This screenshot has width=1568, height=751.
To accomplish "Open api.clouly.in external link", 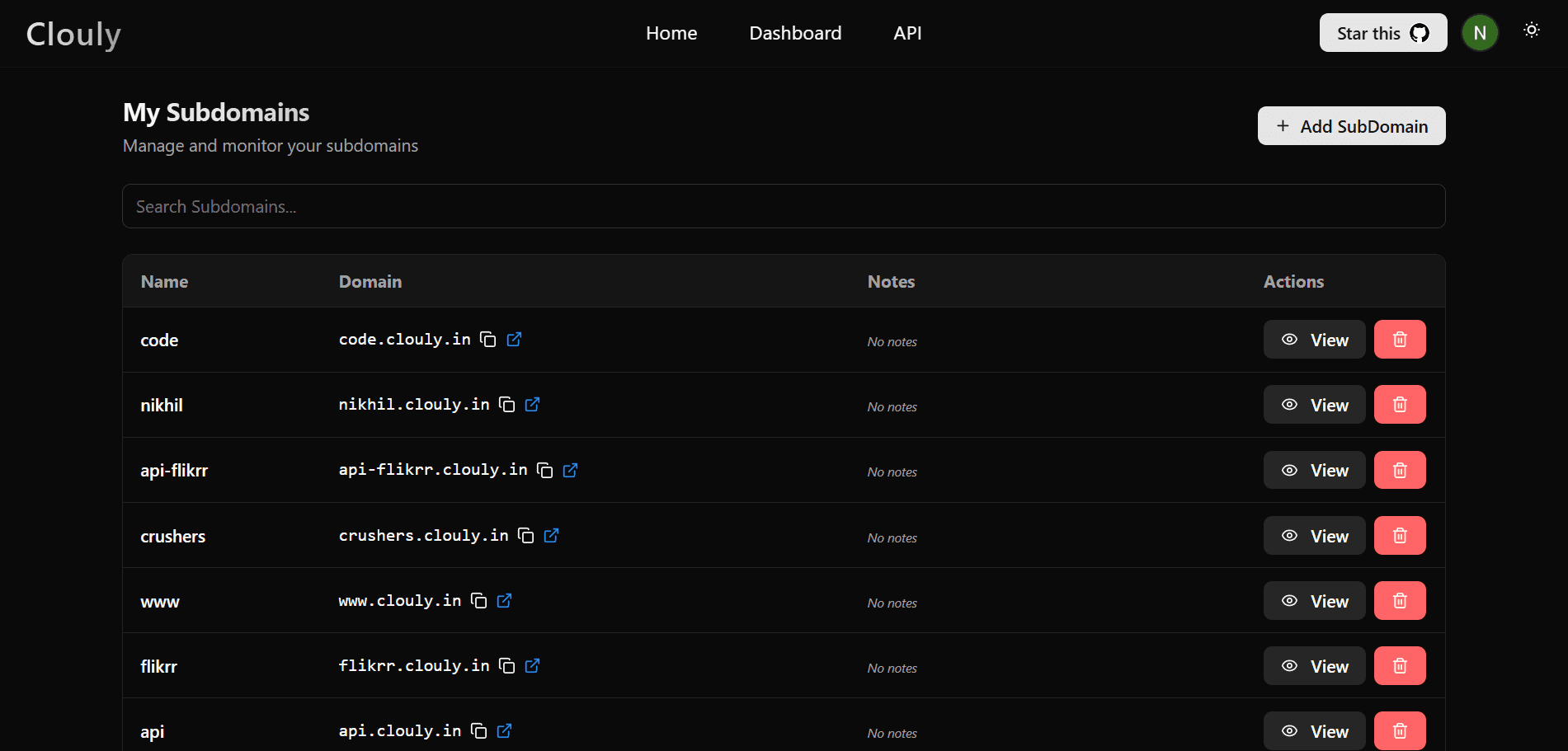I will [x=505, y=731].
